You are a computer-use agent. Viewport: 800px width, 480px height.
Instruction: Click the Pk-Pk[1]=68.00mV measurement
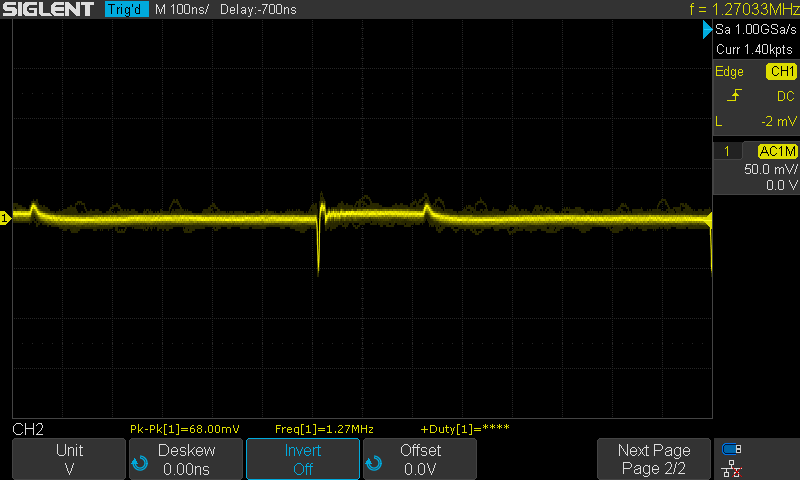coord(185,429)
